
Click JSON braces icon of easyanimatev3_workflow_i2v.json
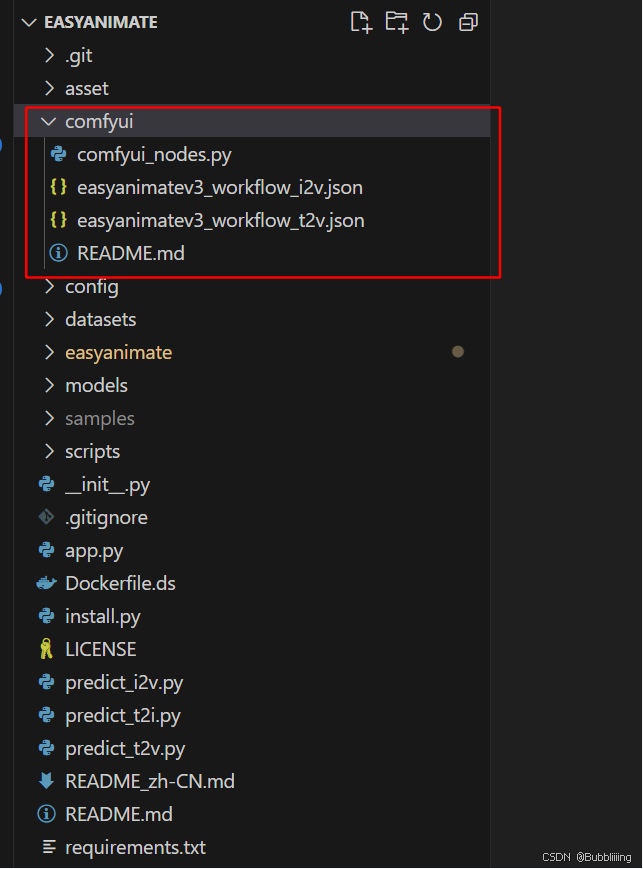[59, 187]
